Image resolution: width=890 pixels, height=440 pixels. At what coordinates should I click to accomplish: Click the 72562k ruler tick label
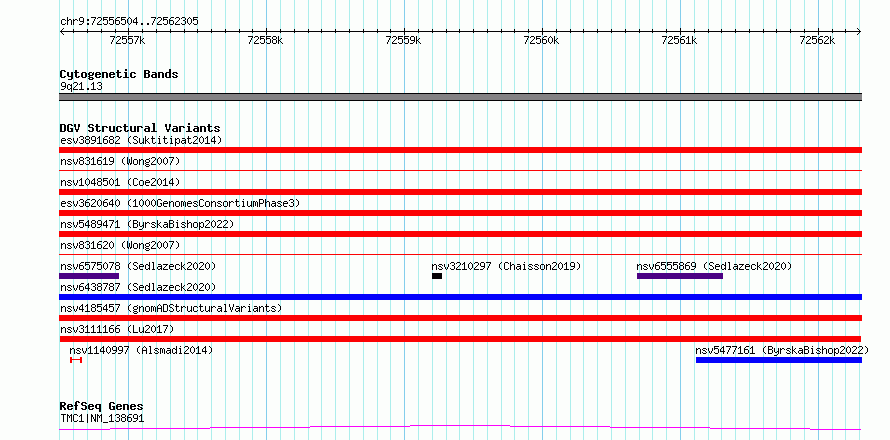click(817, 40)
